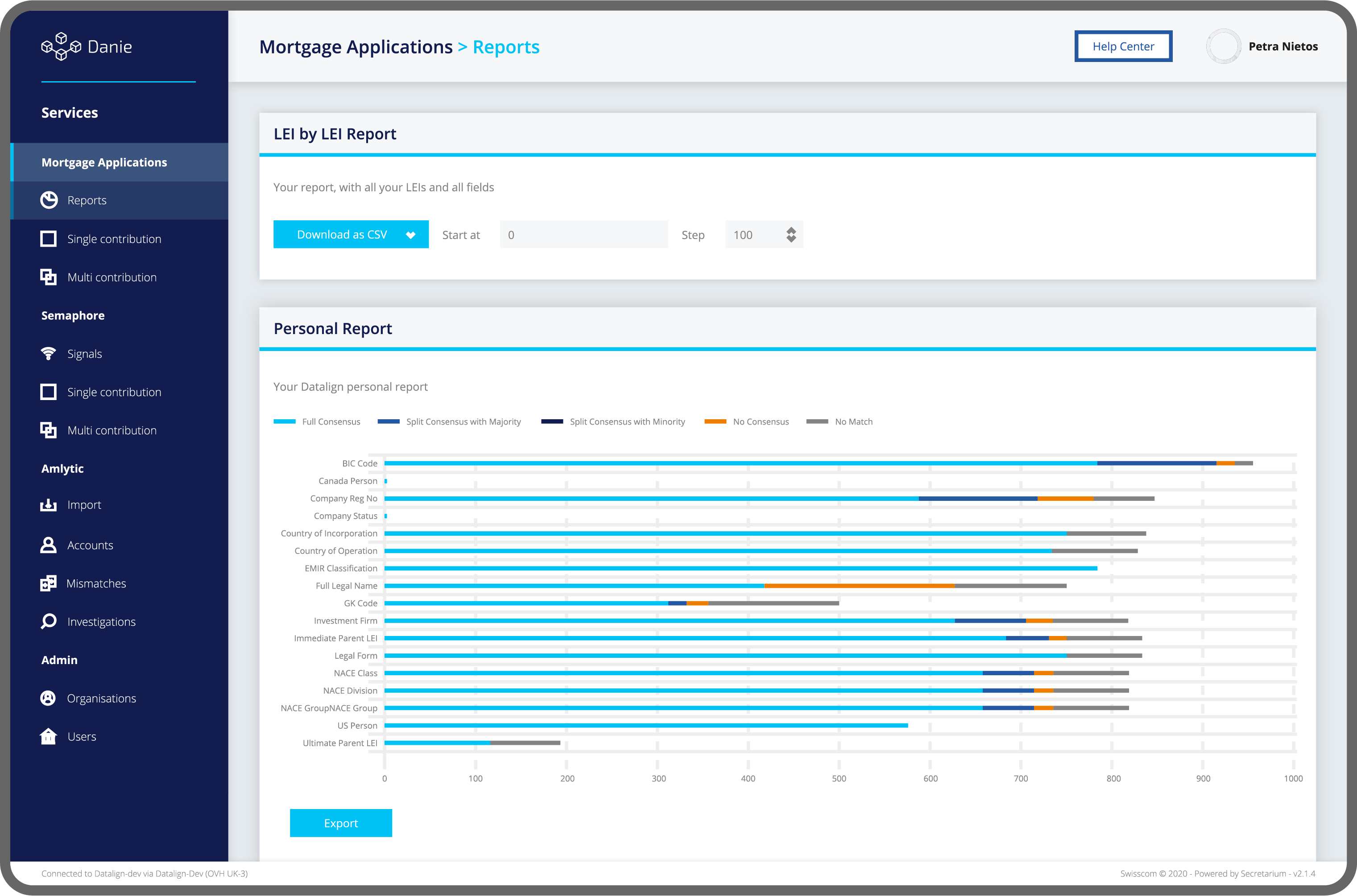This screenshot has height=896, width=1357.
Task: Toggle the Split Consensus with Majority swatch
Action: pos(389,422)
